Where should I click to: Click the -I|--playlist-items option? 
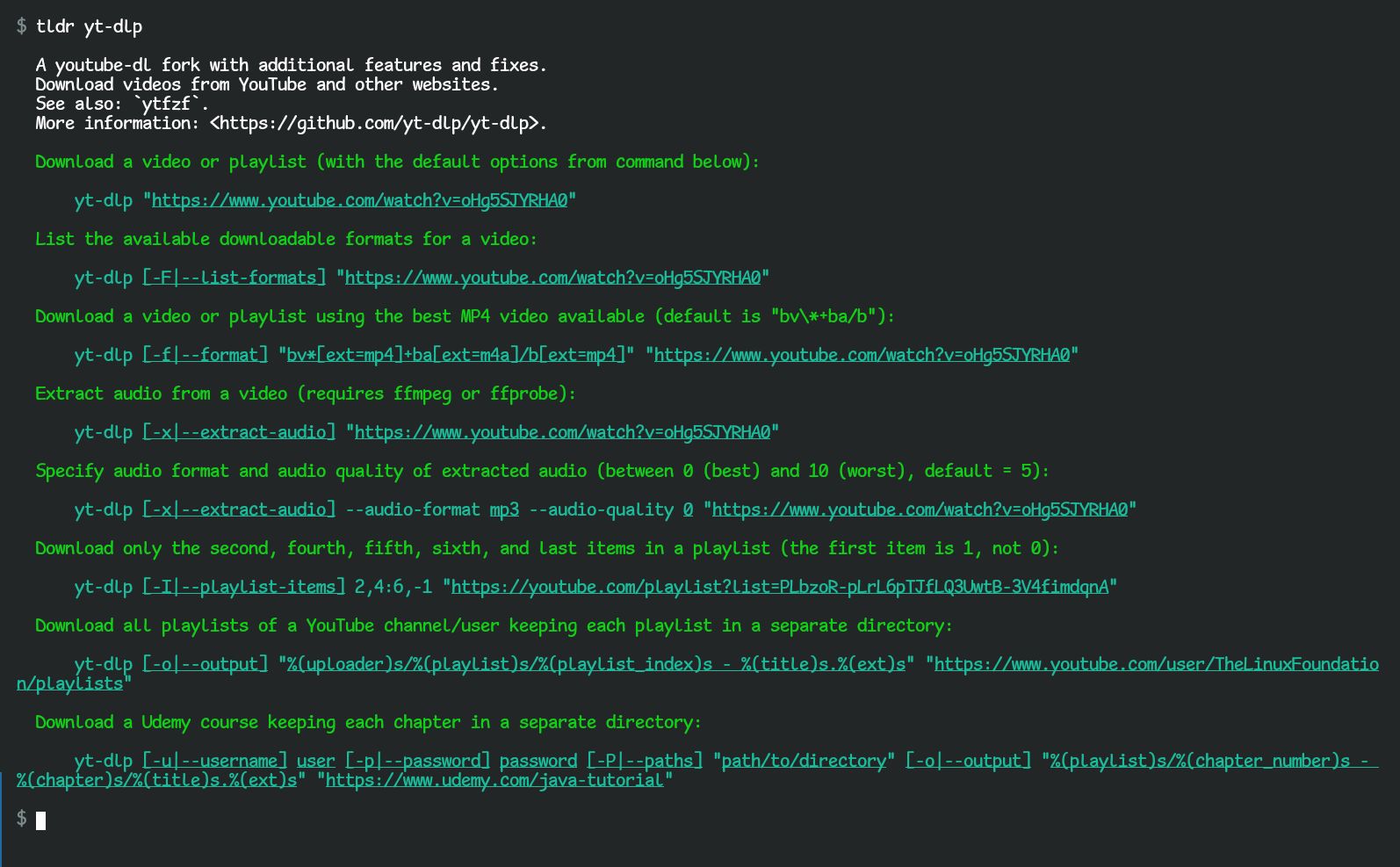click(x=243, y=587)
